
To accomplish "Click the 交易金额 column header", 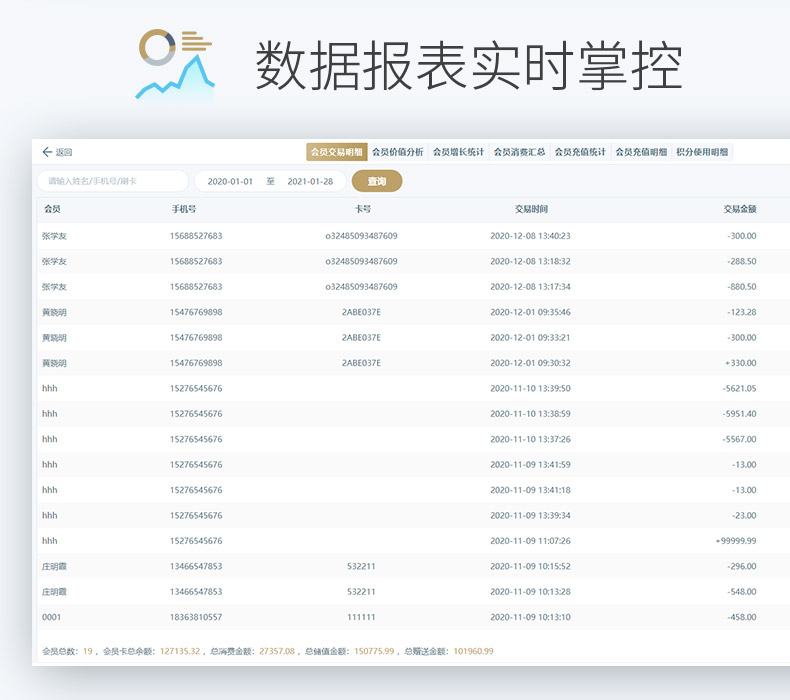I will [x=740, y=209].
